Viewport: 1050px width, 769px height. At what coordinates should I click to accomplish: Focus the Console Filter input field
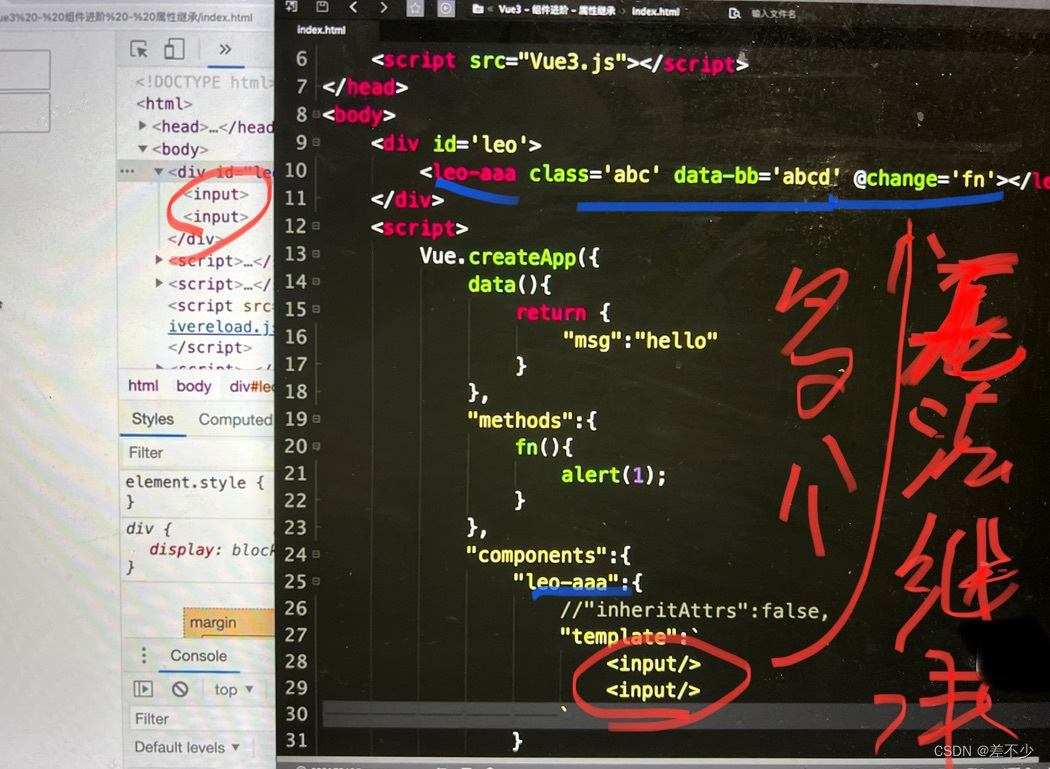click(x=201, y=719)
